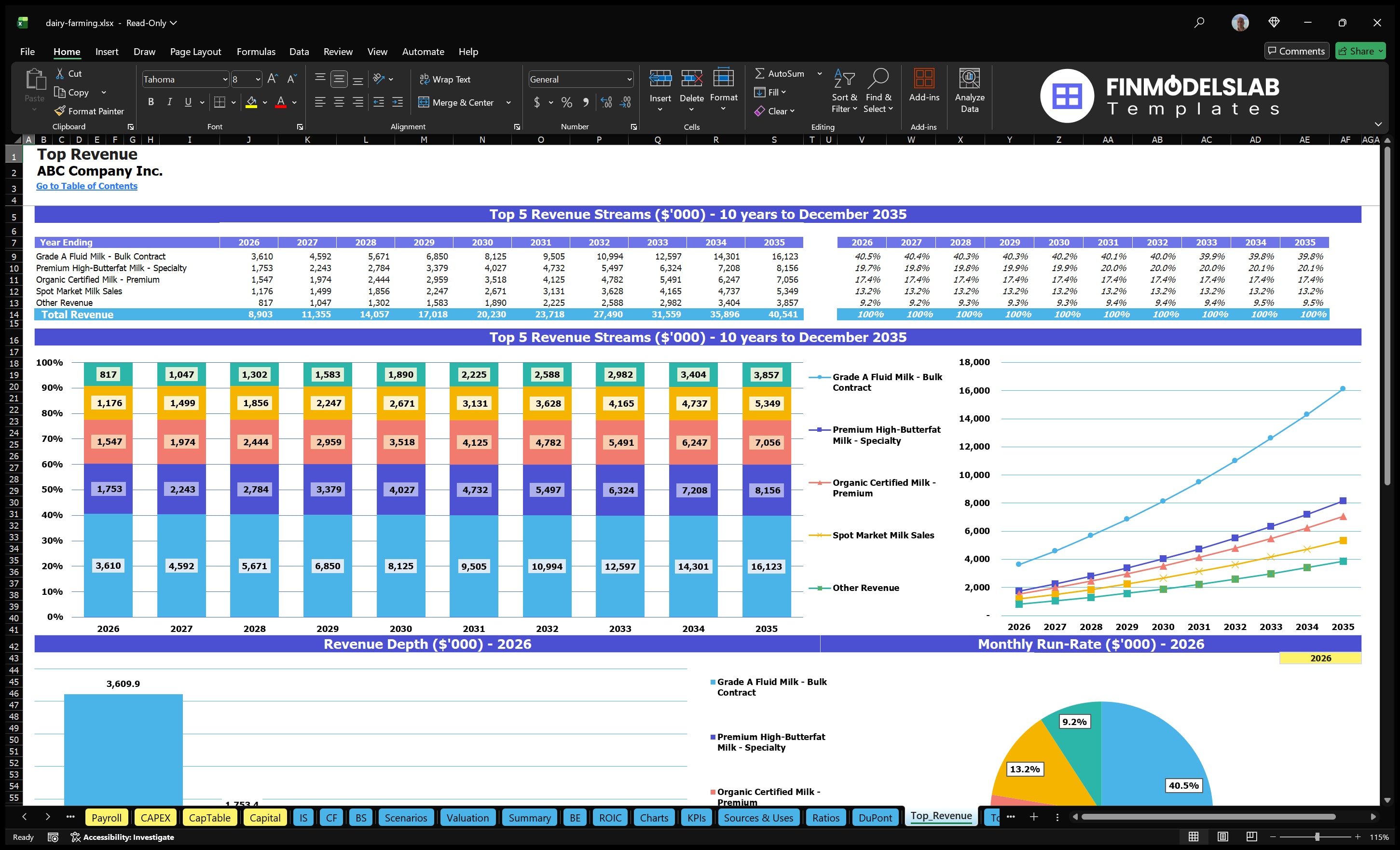Switch to the Formulas ribbon tab

256,51
